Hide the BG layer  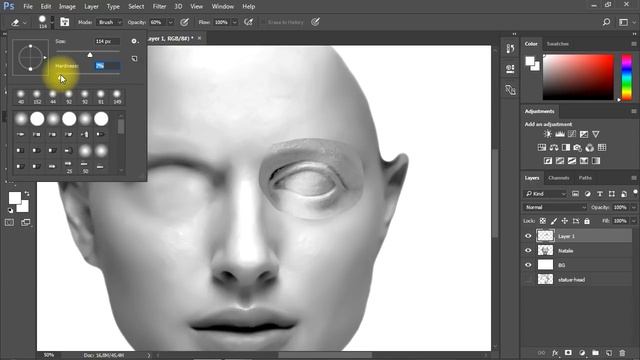[528, 265]
